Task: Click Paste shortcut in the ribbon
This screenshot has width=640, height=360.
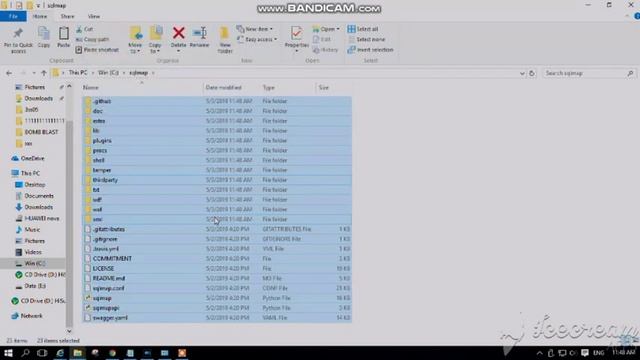Action: click(x=97, y=50)
